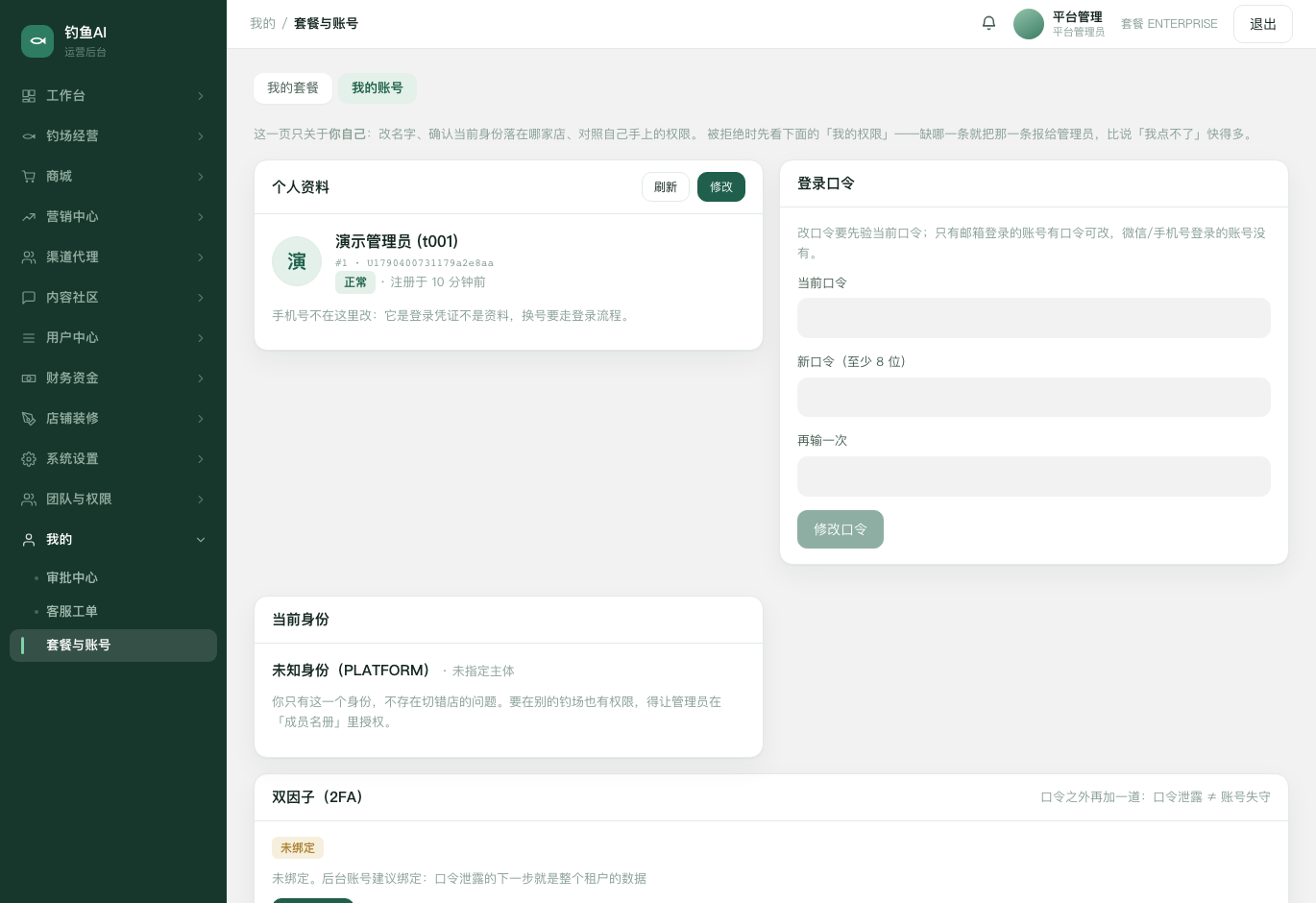The image size is (1316, 903).
Task: Click the 平台管理 user avatar
Action: [x=1029, y=24]
